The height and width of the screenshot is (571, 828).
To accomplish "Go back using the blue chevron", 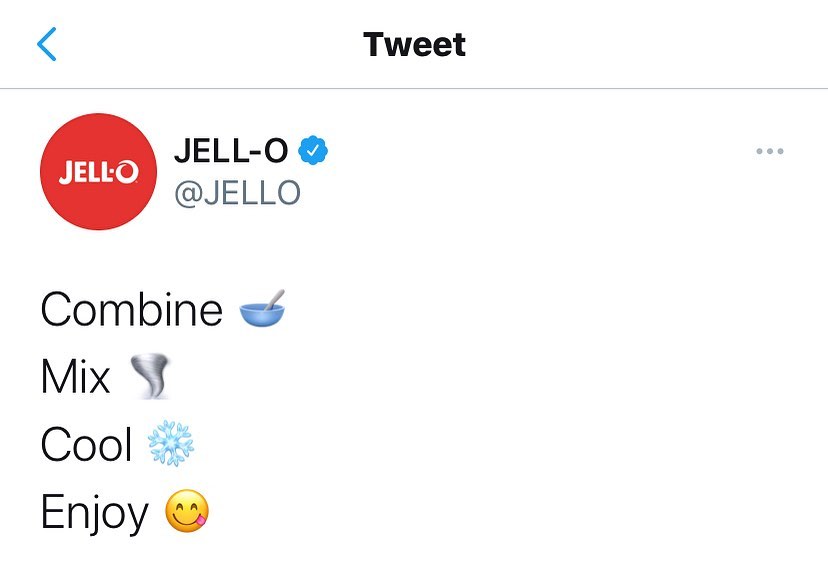I will [47, 45].
